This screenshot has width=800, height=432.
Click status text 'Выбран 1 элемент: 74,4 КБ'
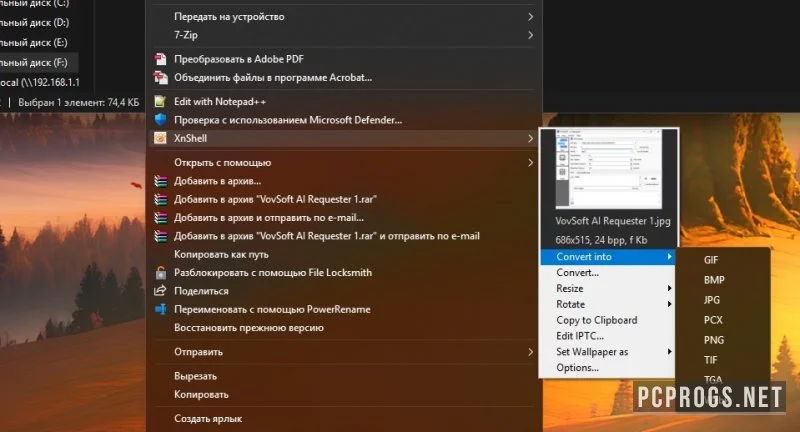pyautogui.click(x=79, y=103)
